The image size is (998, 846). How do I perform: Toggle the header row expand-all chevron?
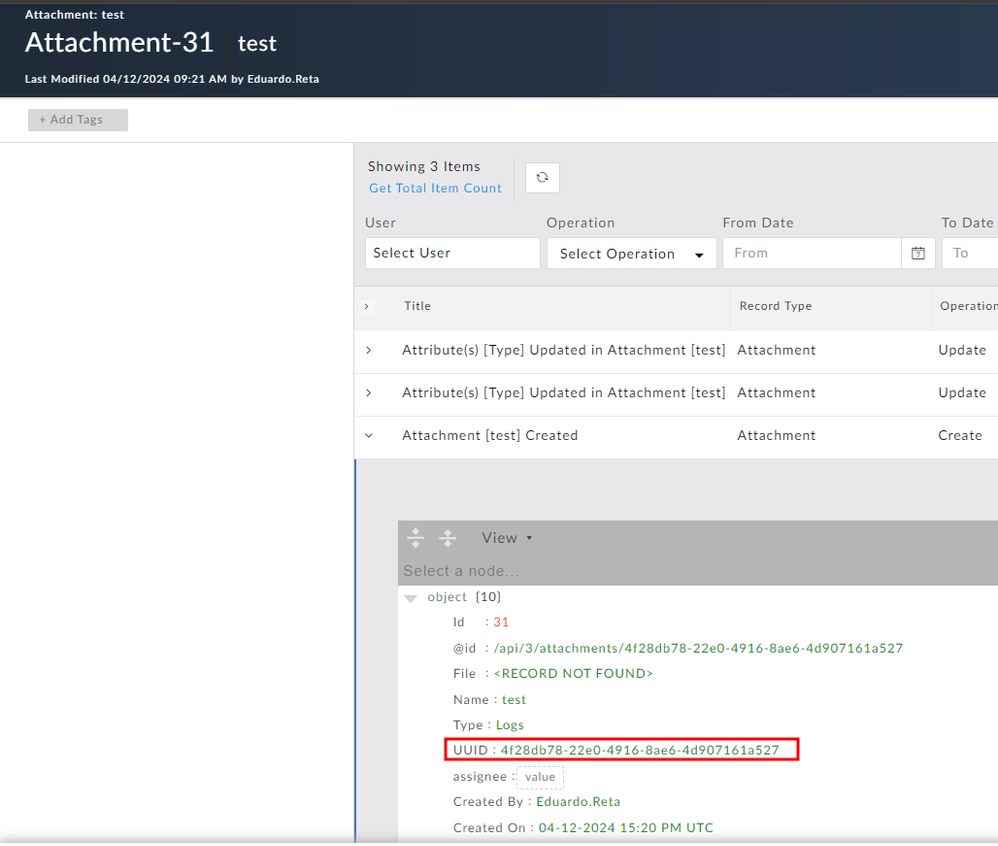pos(366,306)
